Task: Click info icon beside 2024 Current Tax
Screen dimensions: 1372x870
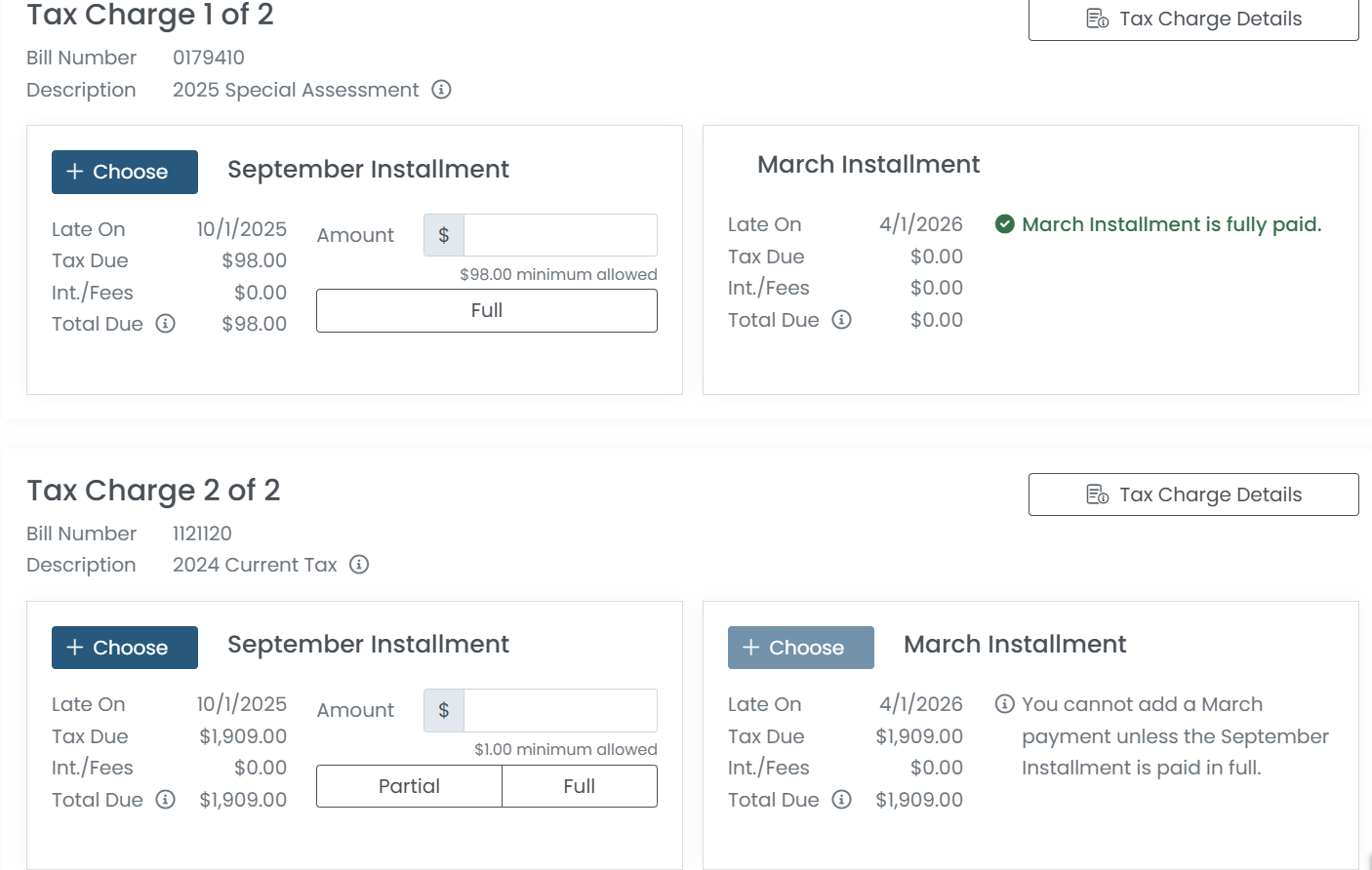Action: [359, 565]
